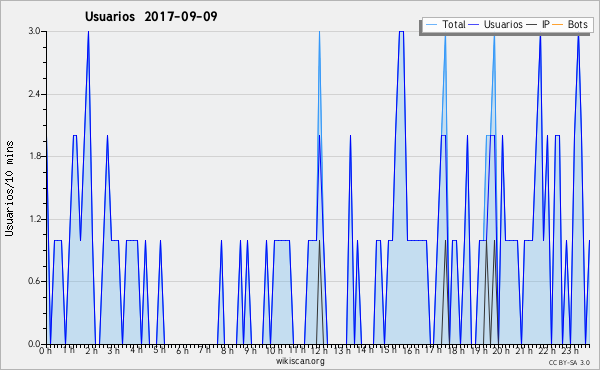Click the dark blue Usuarios legend line
Screen dimensions: 600x370
(474, 25)
